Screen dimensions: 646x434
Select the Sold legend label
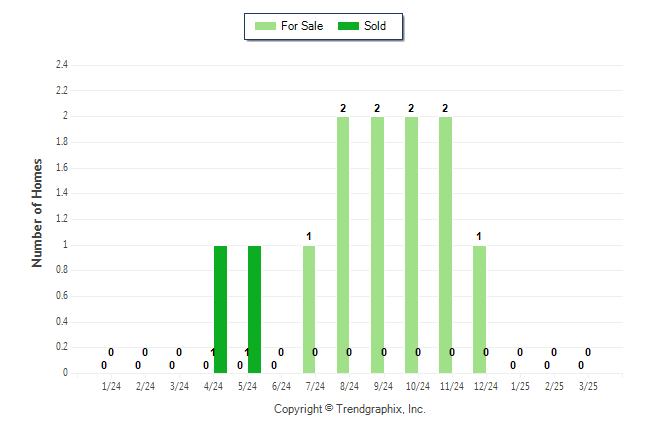click(375, 26)
